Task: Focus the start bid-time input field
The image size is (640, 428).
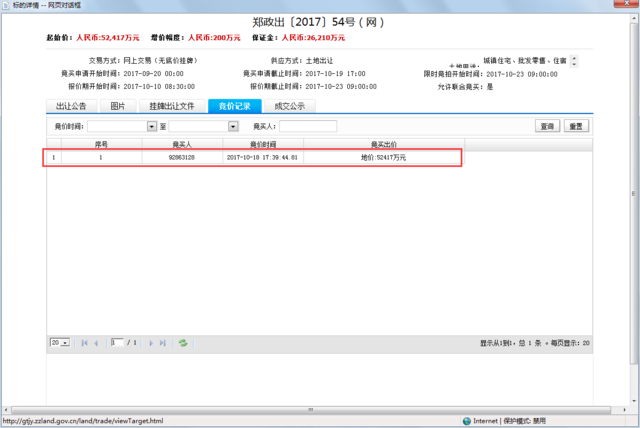Action: coord(118,126)
